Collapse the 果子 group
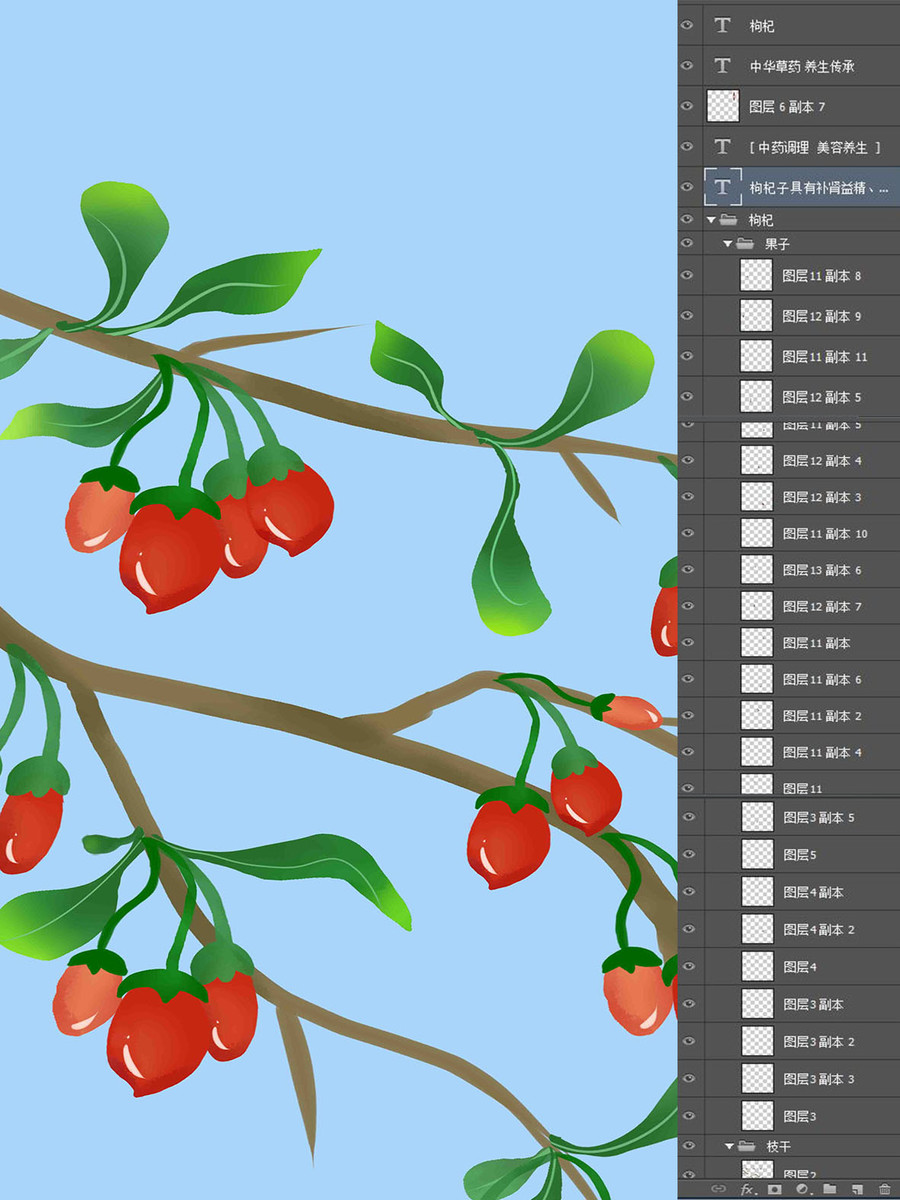900x1200 pixels. pos(728,243)
